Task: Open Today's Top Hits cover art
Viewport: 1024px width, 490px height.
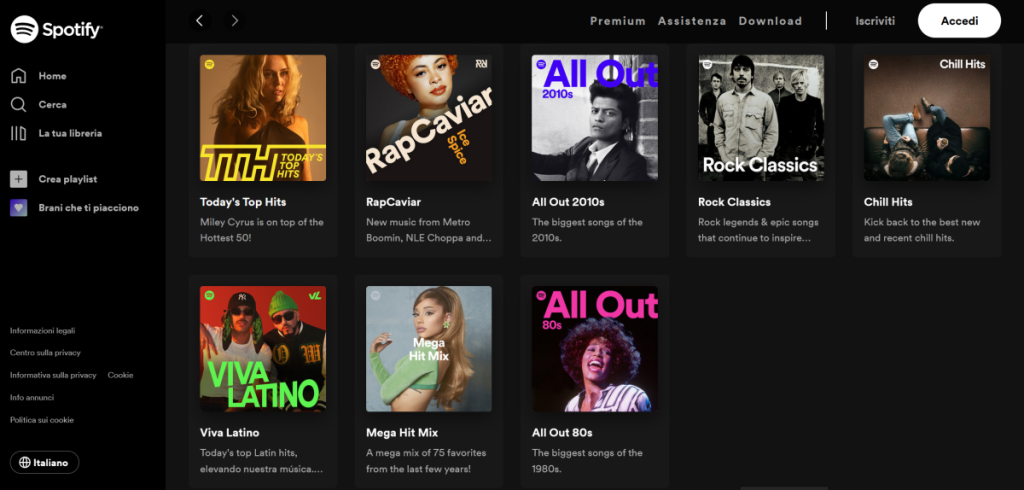Action: [x=263, y=118]
